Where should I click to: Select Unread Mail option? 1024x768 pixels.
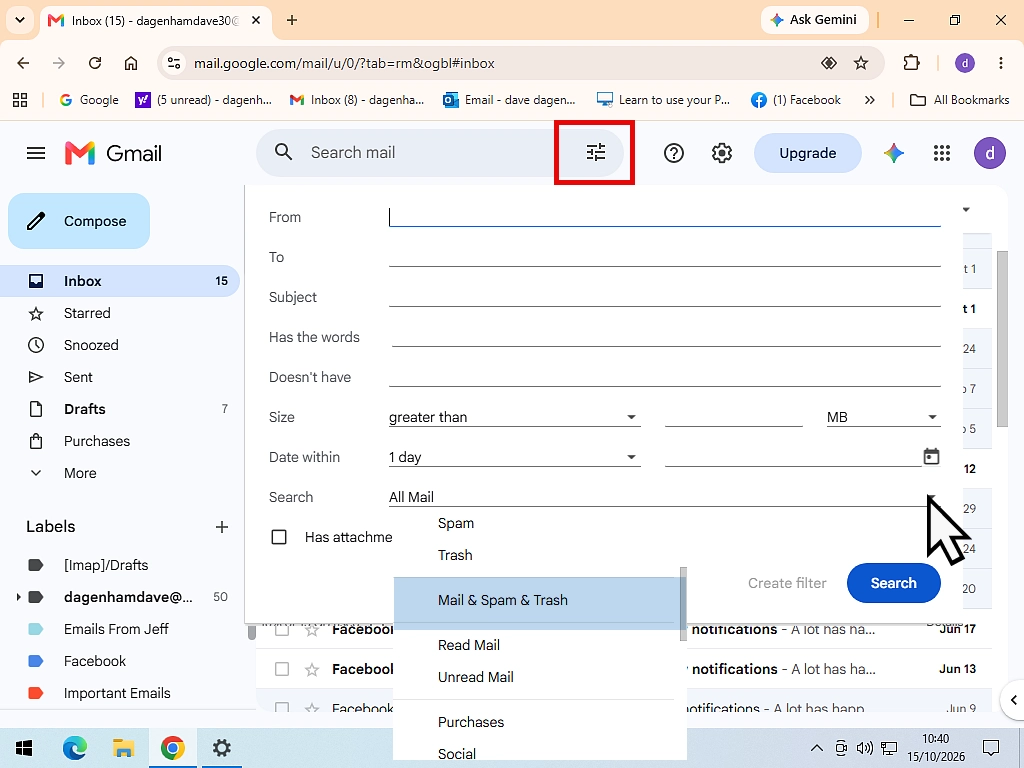click(x=475, y=677)
